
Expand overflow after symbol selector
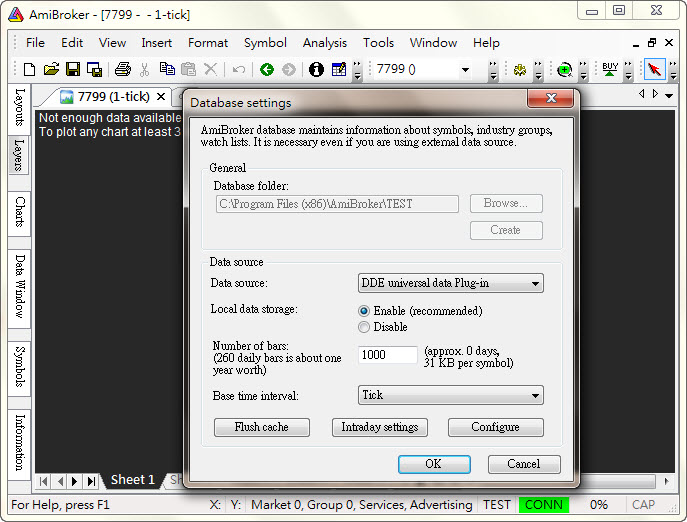coord(493,70)
